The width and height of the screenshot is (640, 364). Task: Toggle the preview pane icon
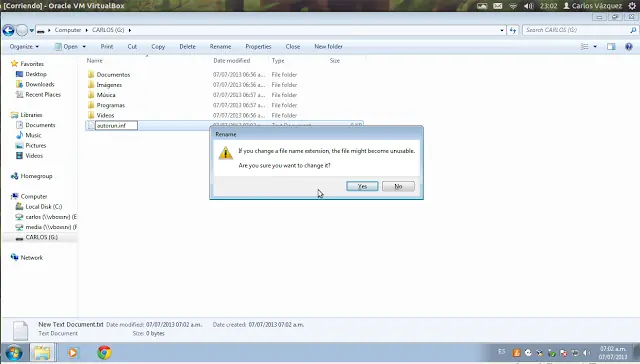click(x=611, y=47)
